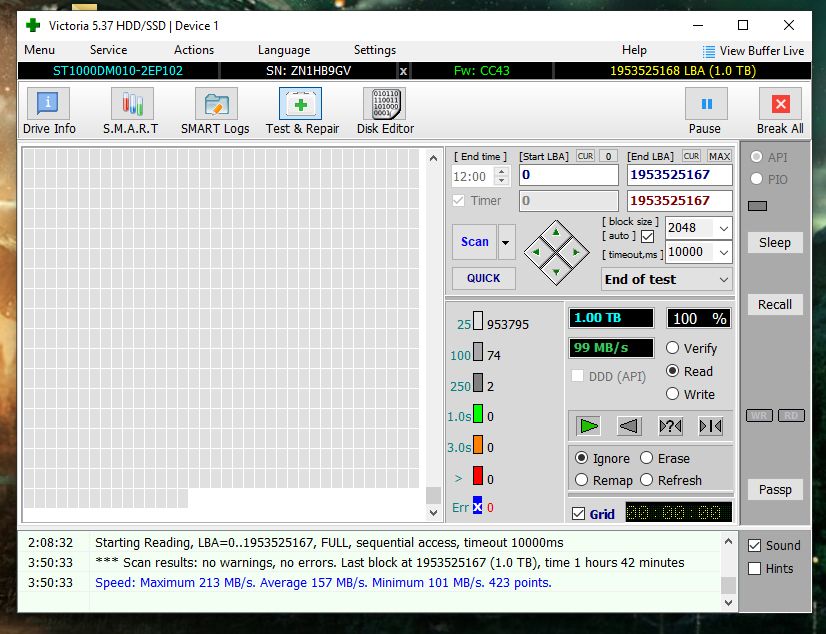
Task: Select the Remap radio option
Action: (x=582, y=480)
